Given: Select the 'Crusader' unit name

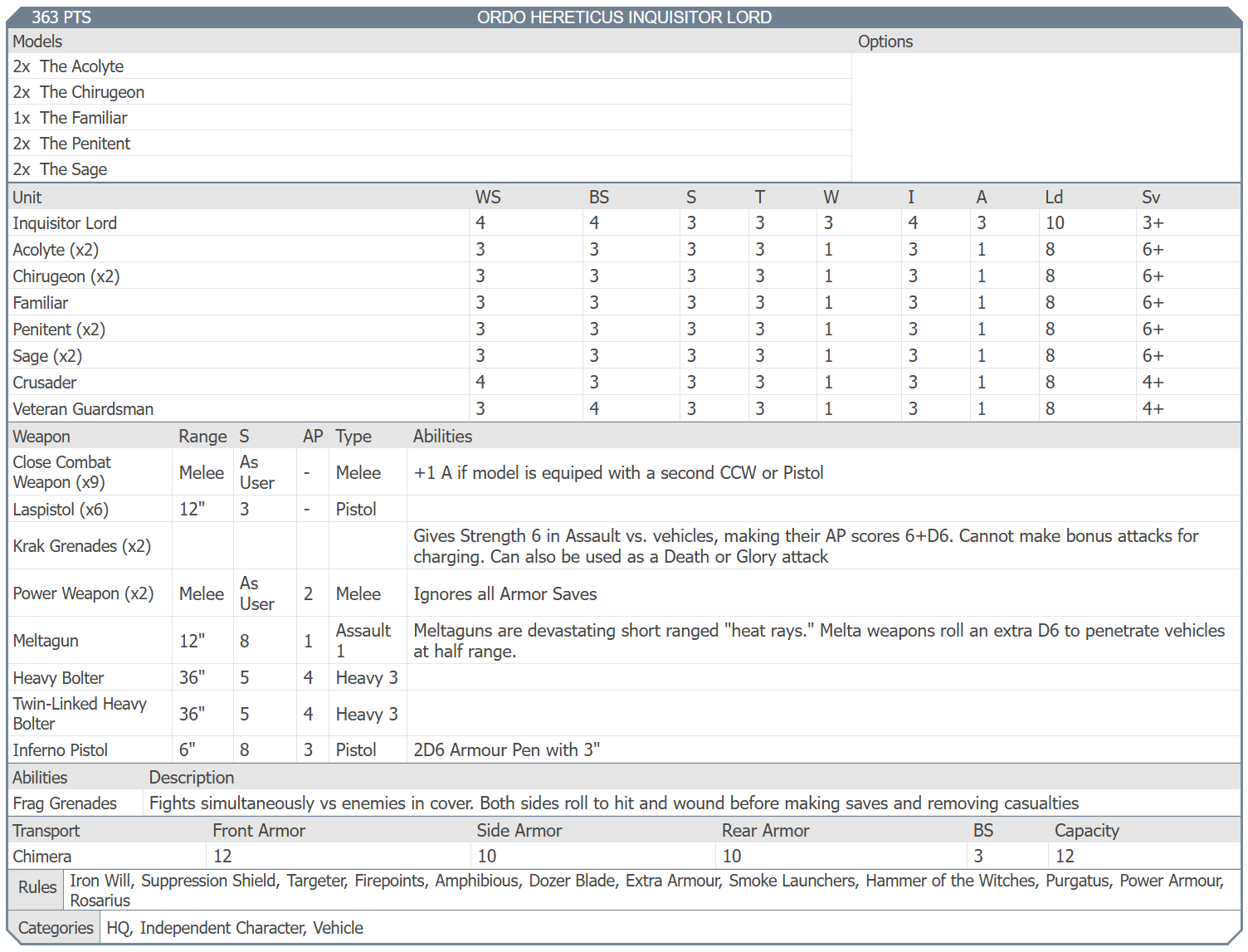Looking at the screenshot, I should 45,383.
